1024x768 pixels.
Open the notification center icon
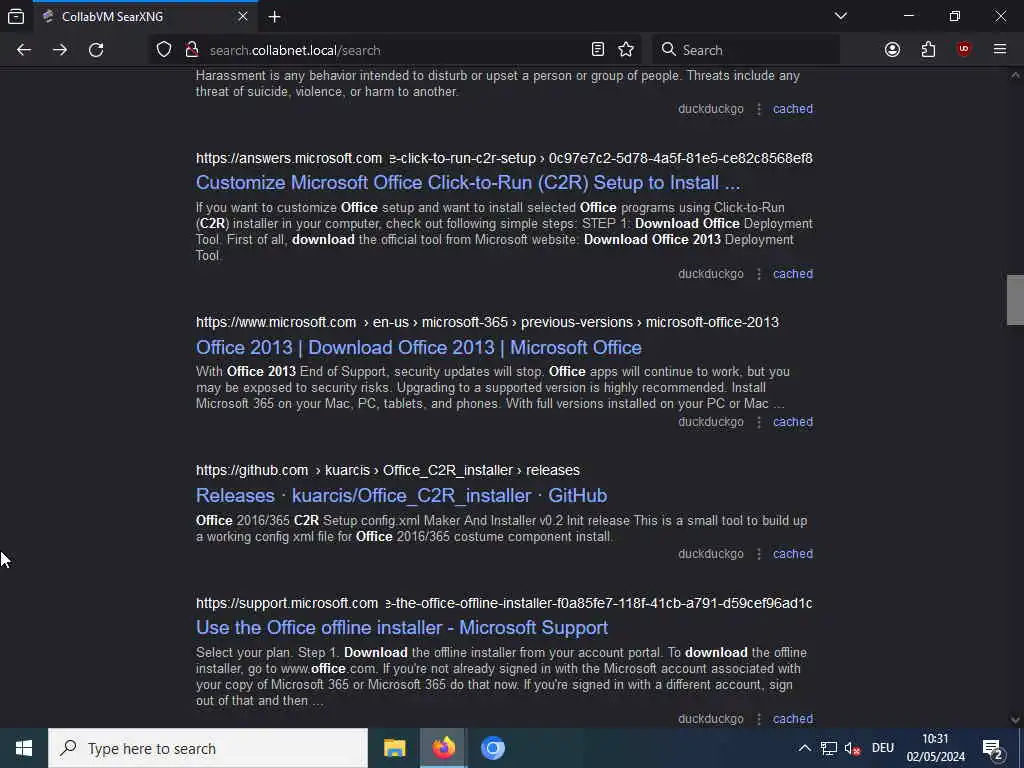click(x=993, y=748)
